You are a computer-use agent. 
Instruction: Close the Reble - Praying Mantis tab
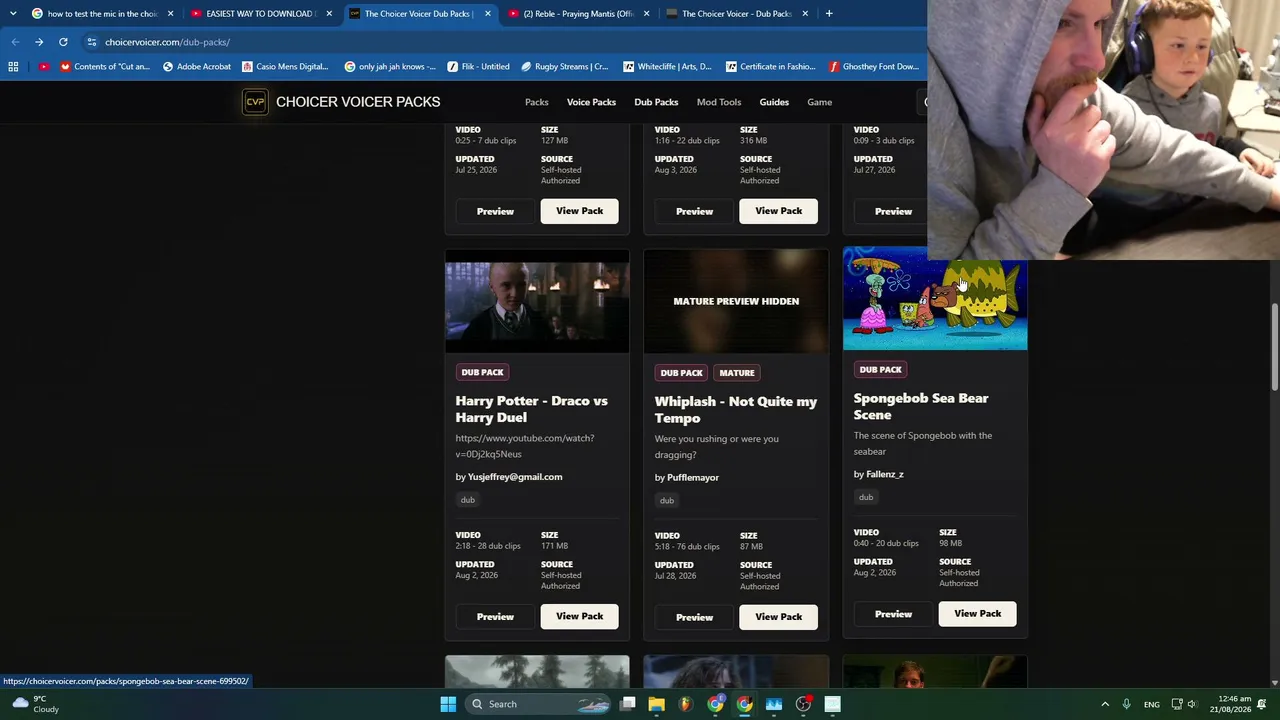[x=646, y=14]
